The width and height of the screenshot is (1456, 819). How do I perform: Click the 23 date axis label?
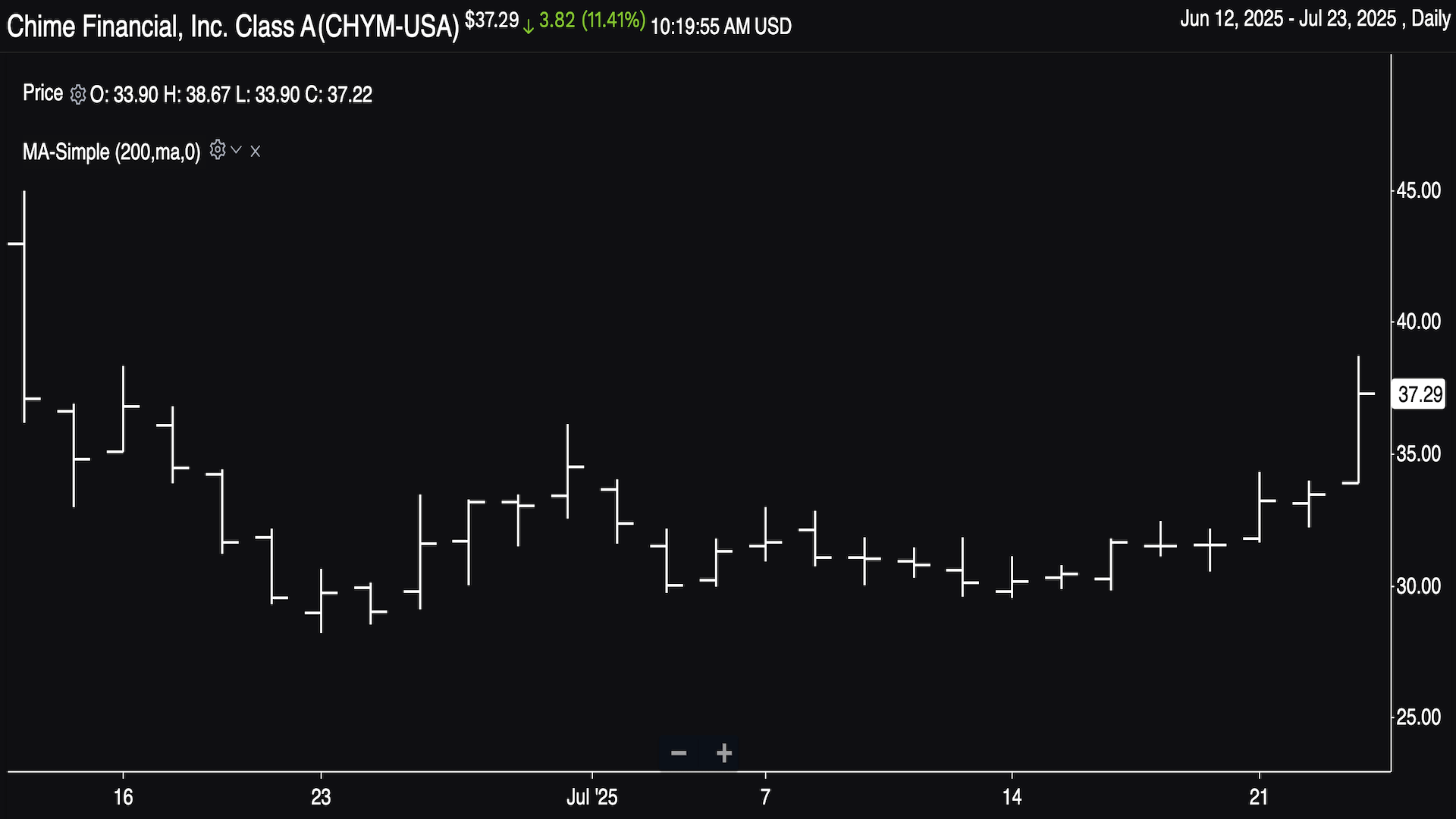pos(321,797)
